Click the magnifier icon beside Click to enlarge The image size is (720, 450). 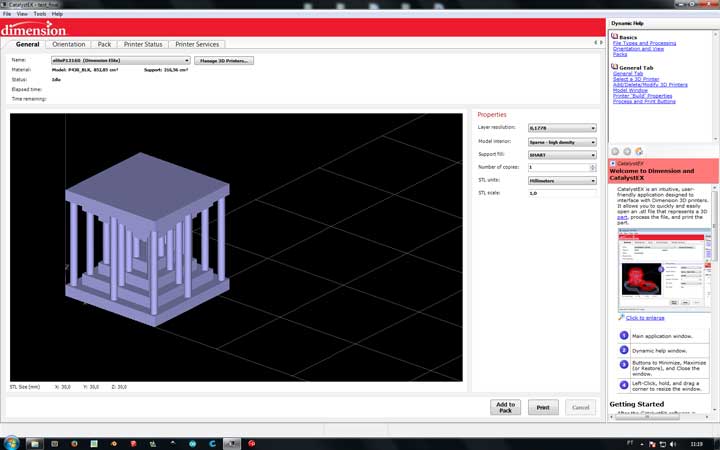(621, 317)
